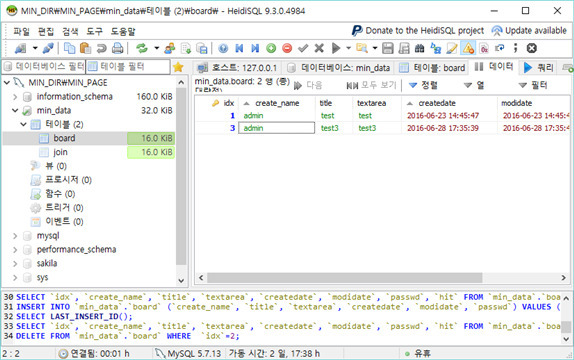Click the green refresh icon
This screenshot has height=360, width=574.
pyautogui.click(x=142, y=48)
